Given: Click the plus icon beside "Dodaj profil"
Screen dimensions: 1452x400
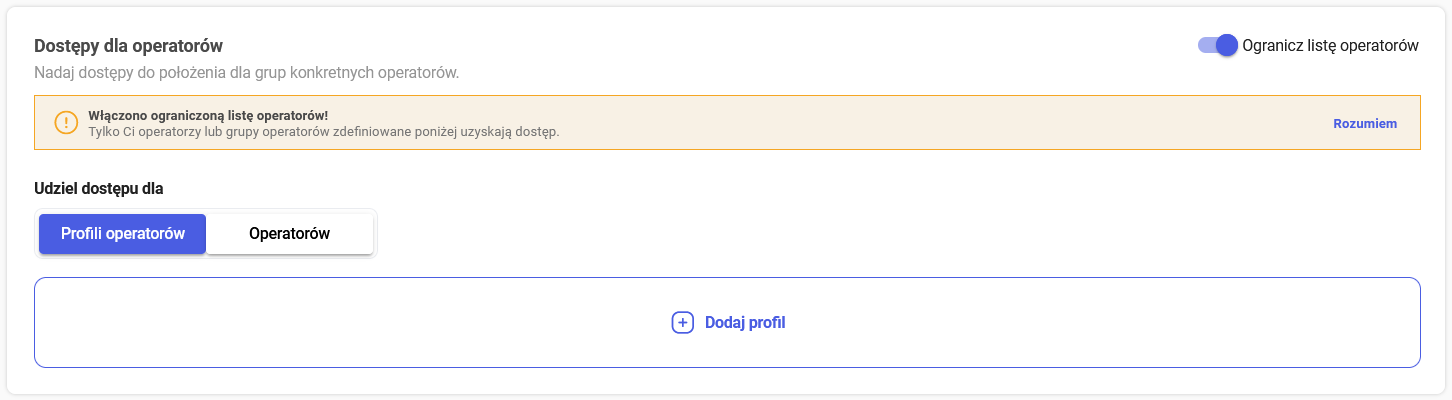Looking at the screenshot, I should 682,322.
